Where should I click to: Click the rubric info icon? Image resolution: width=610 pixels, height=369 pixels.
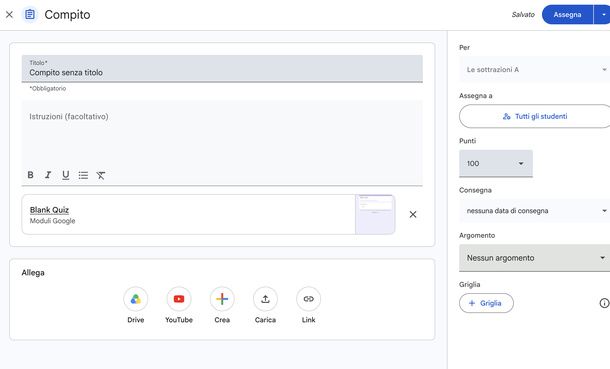point(604,303)
